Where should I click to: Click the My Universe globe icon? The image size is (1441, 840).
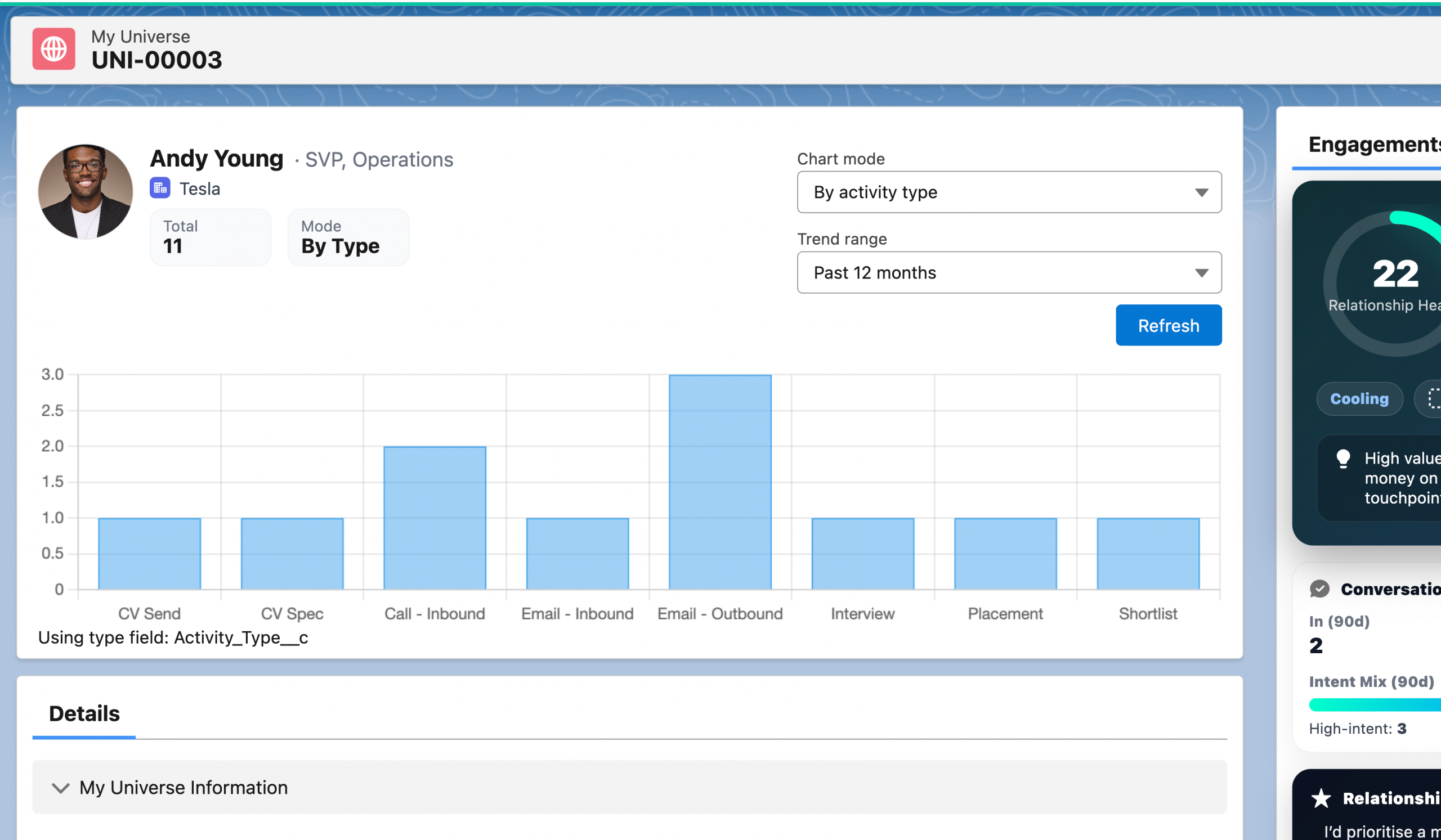point(53,48)
